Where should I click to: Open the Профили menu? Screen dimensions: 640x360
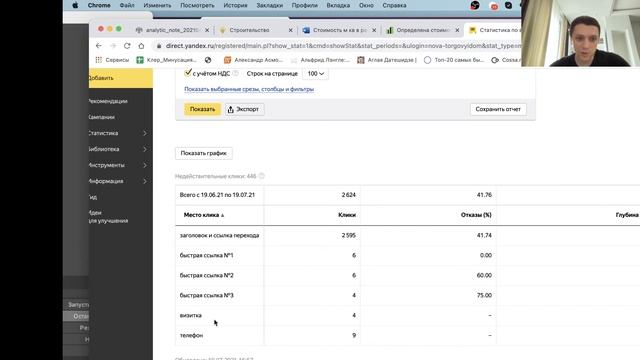304,5
